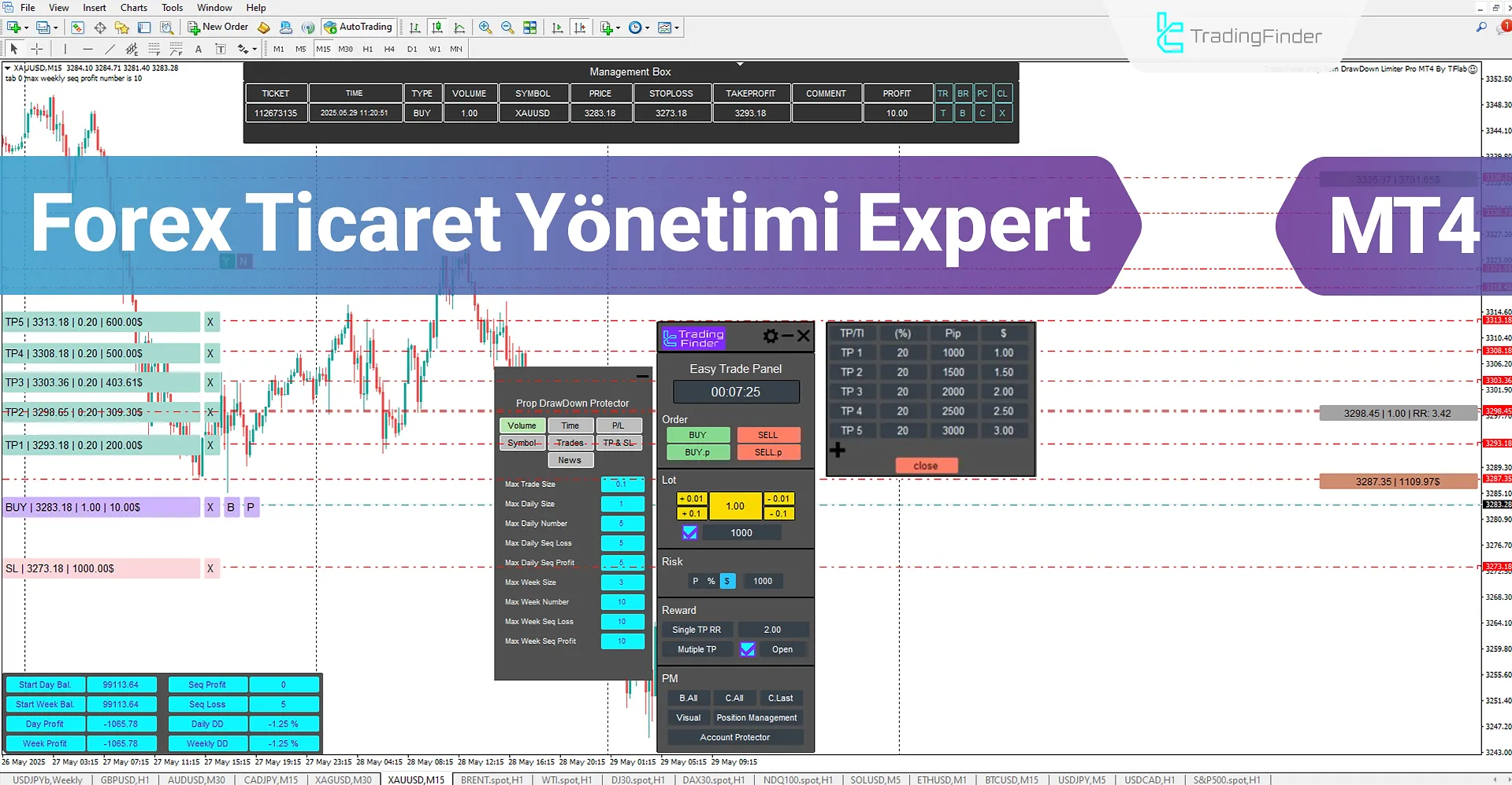The image size is (1512, 785).
Task: Increase lot size with the +0.01 stepper
Action: coord(691,498)
